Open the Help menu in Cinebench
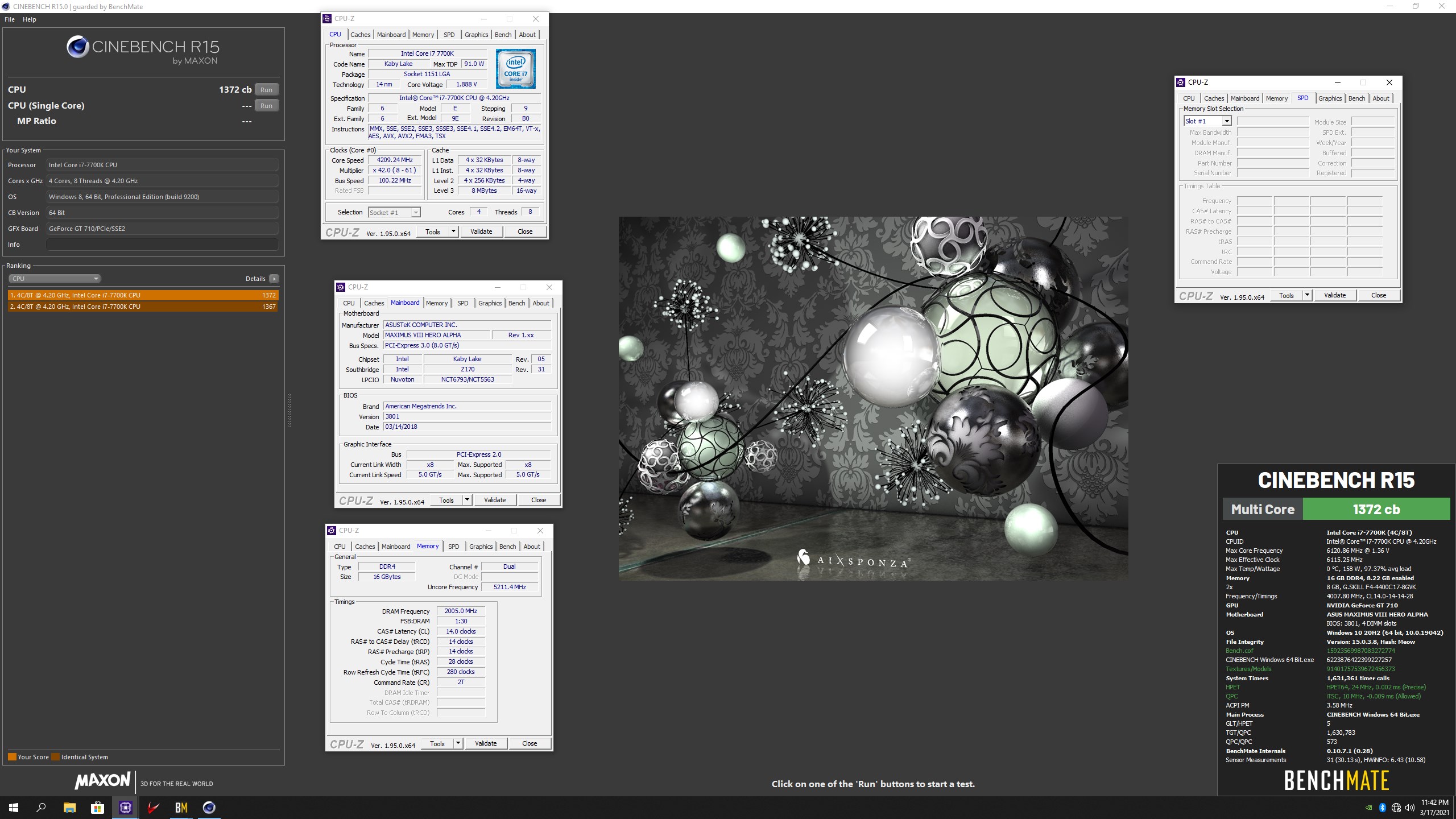The image size is (1456, 819). pos(29,19)
